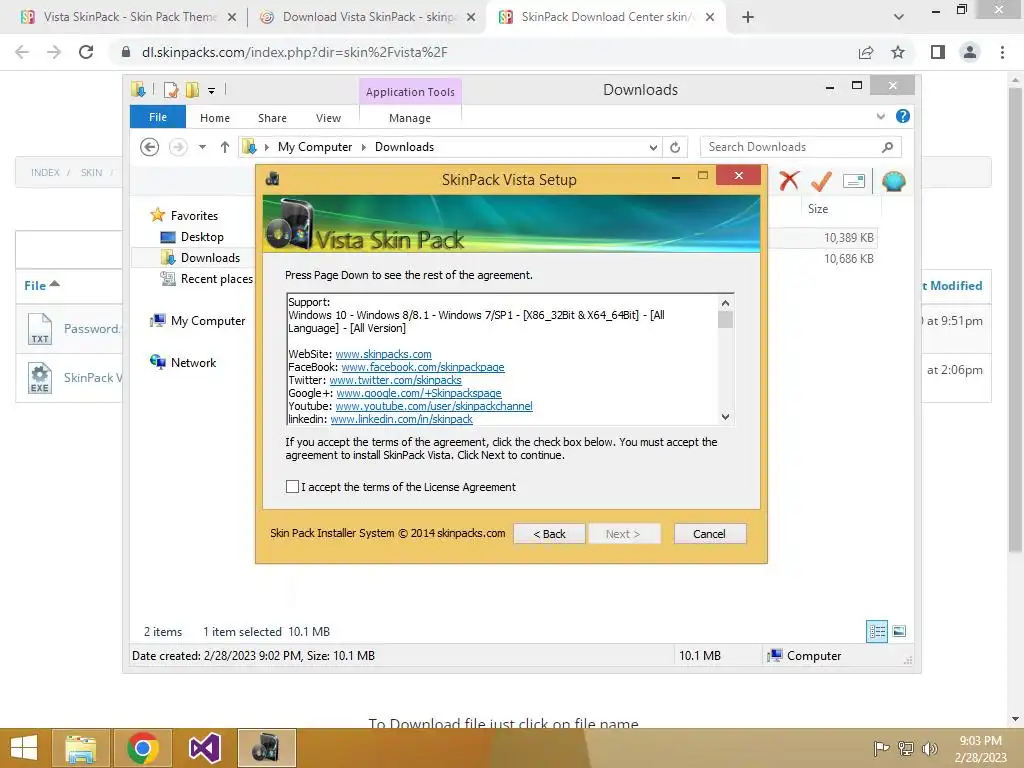
Task: Accept the License Agreement checkbox
Action: coord(293,487)
